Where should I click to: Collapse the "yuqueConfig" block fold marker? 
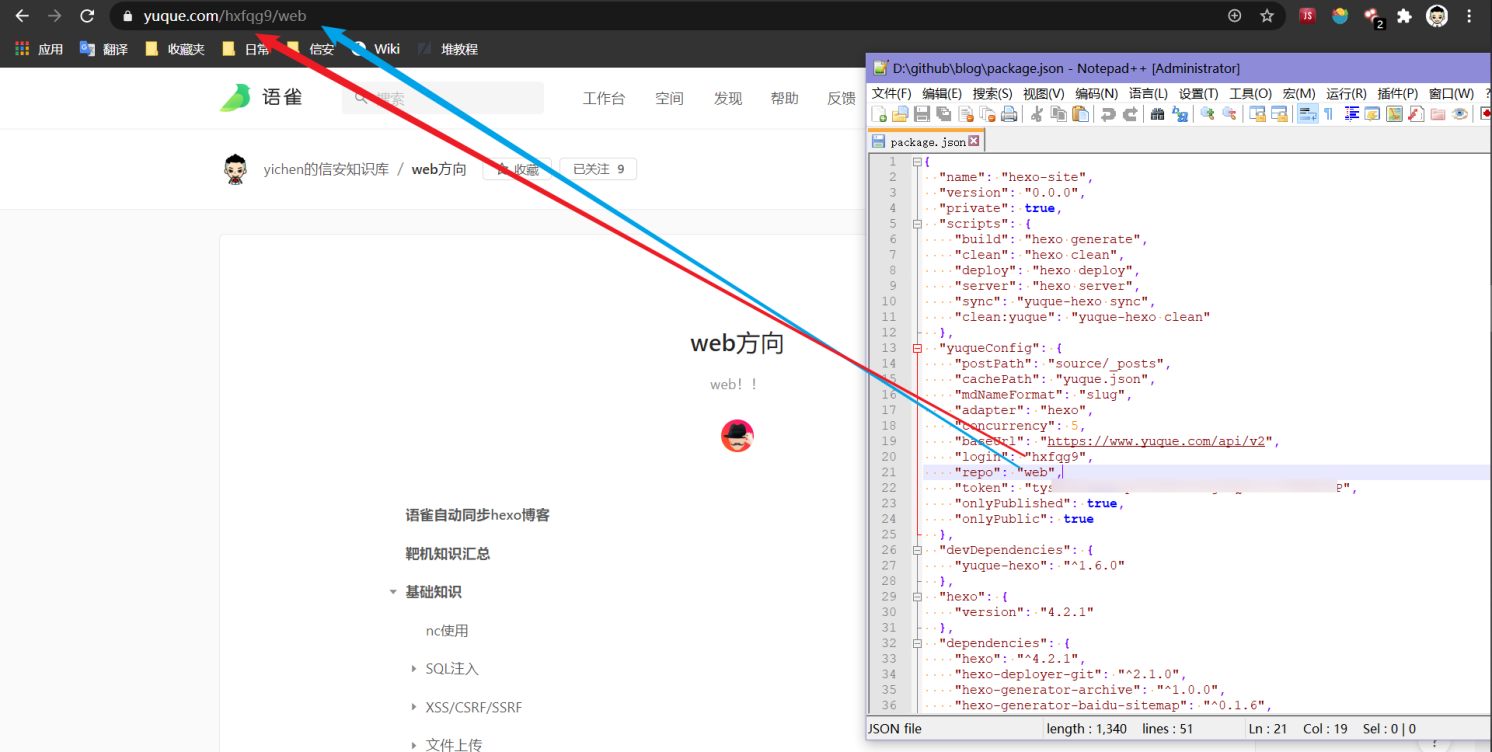pyautogui.click(x=917, y=348)
